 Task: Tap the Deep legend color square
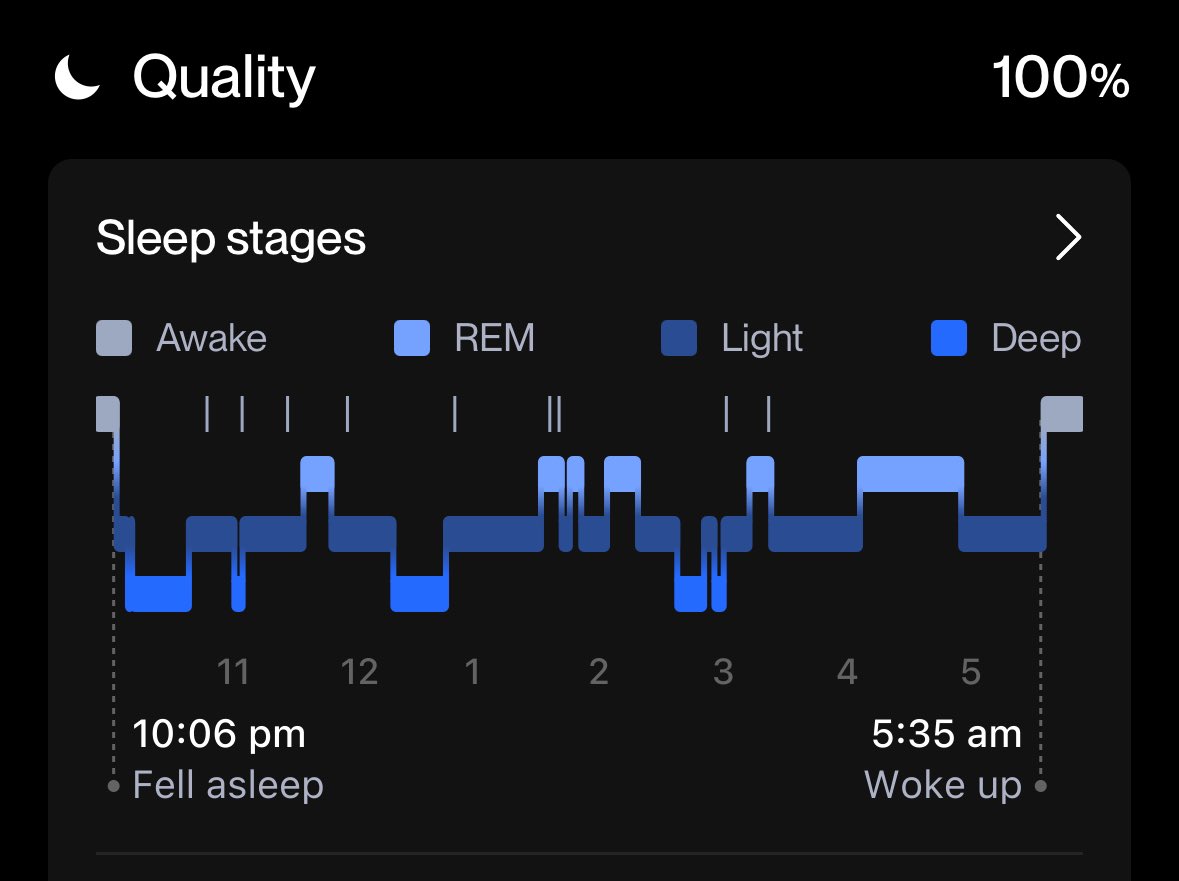(x=949, y=338)
